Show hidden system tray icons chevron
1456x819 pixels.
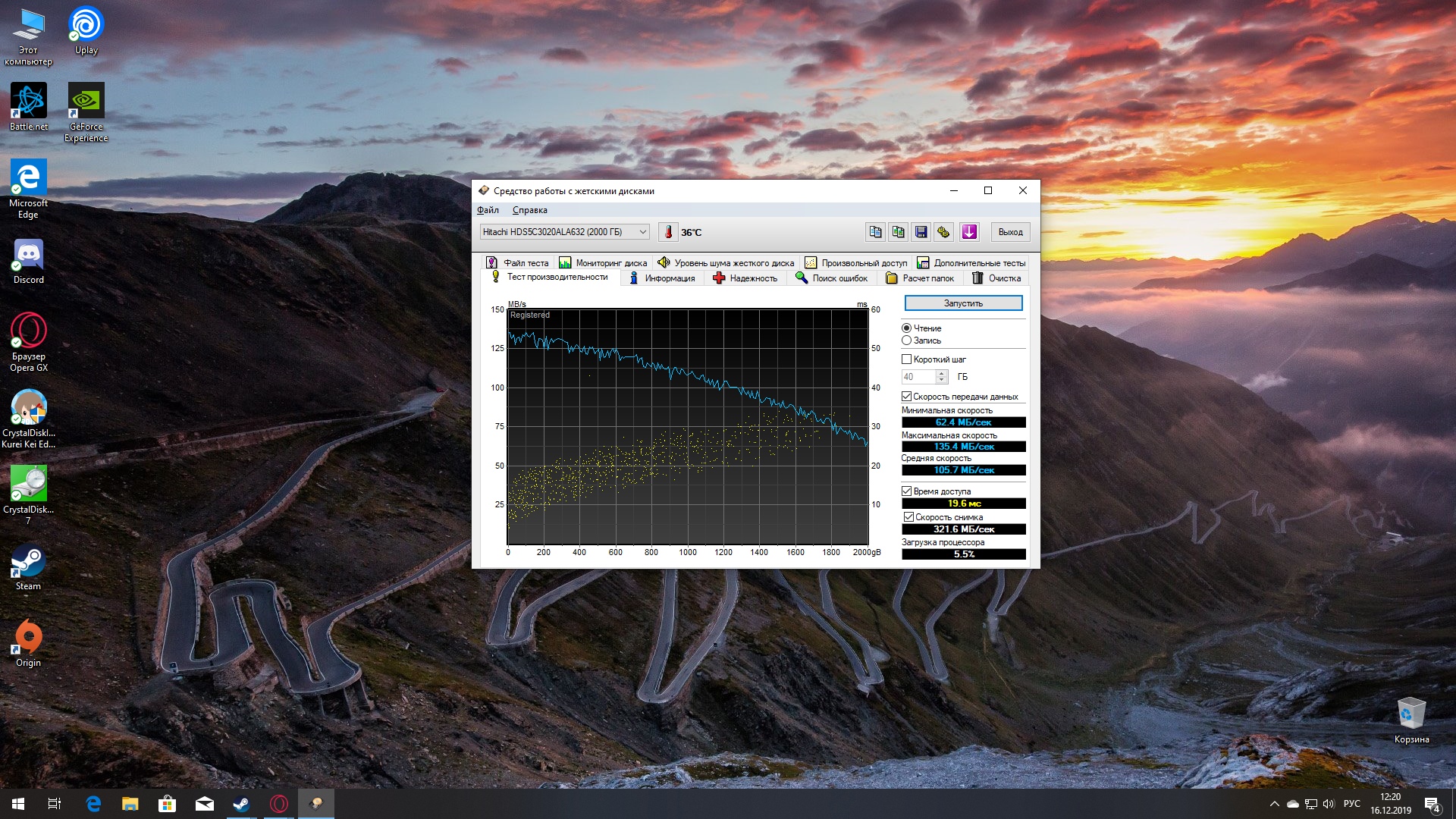coord(1274,804)
